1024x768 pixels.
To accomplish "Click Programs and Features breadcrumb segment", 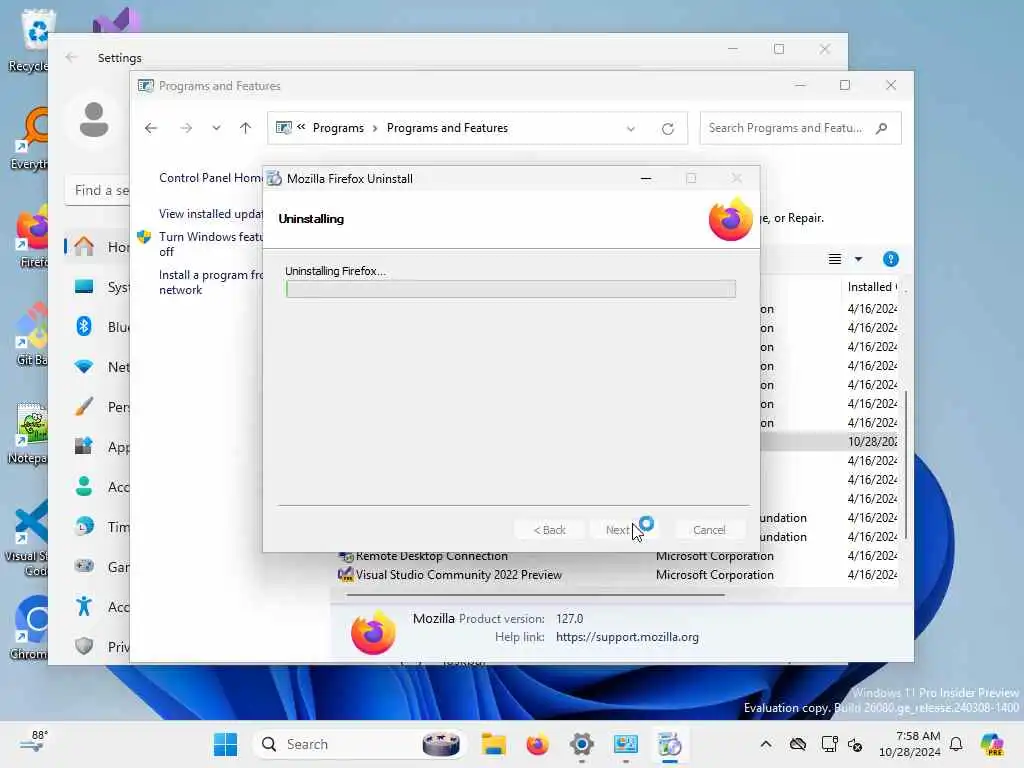I will coord(447,128).
